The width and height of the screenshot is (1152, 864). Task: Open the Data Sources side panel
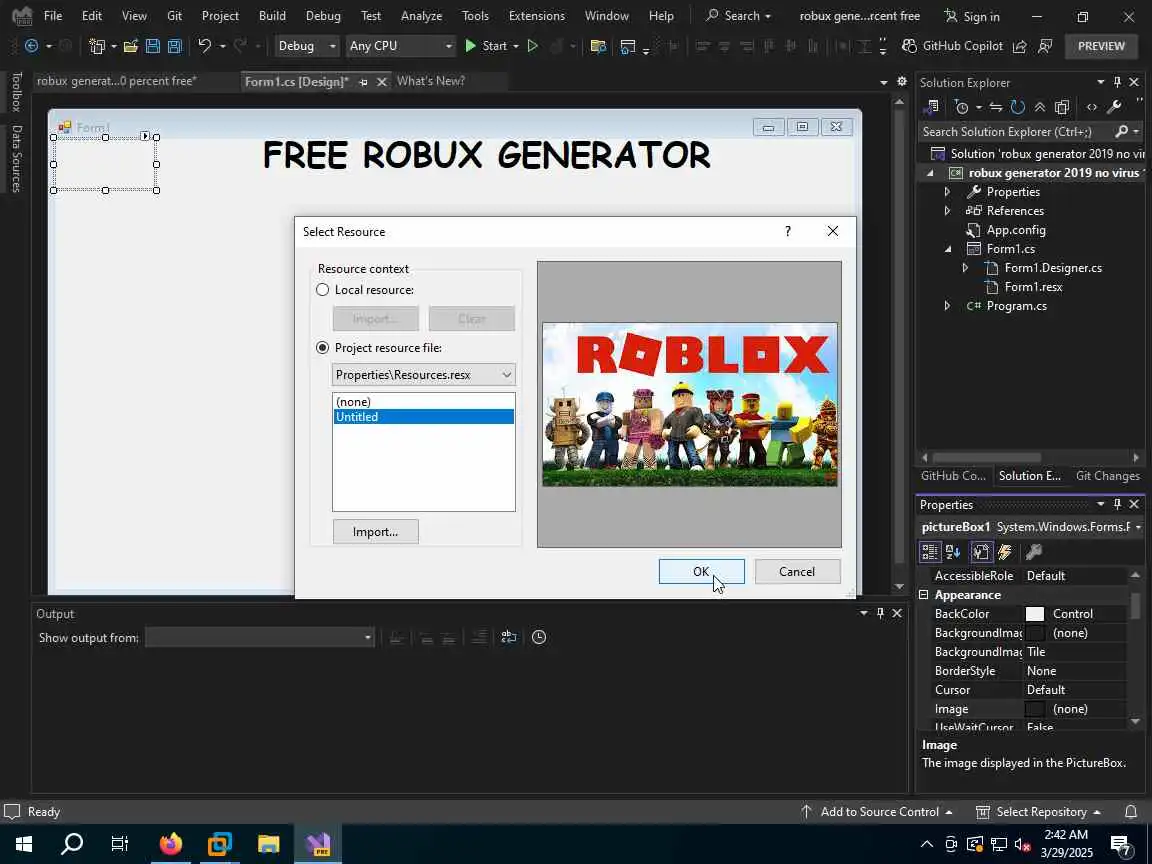(16, 158)
